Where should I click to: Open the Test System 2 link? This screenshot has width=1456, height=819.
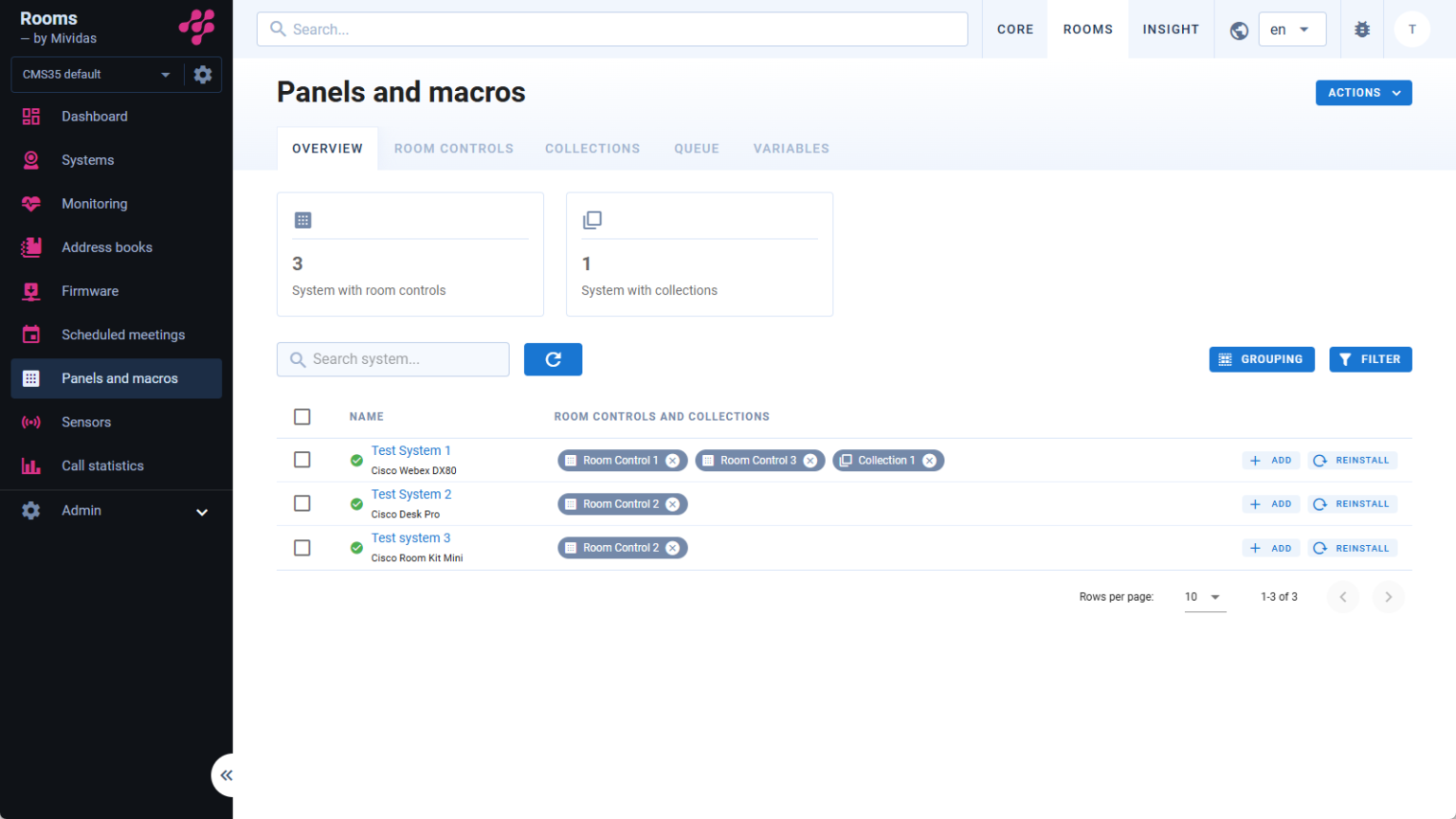(x=411, y=494)
